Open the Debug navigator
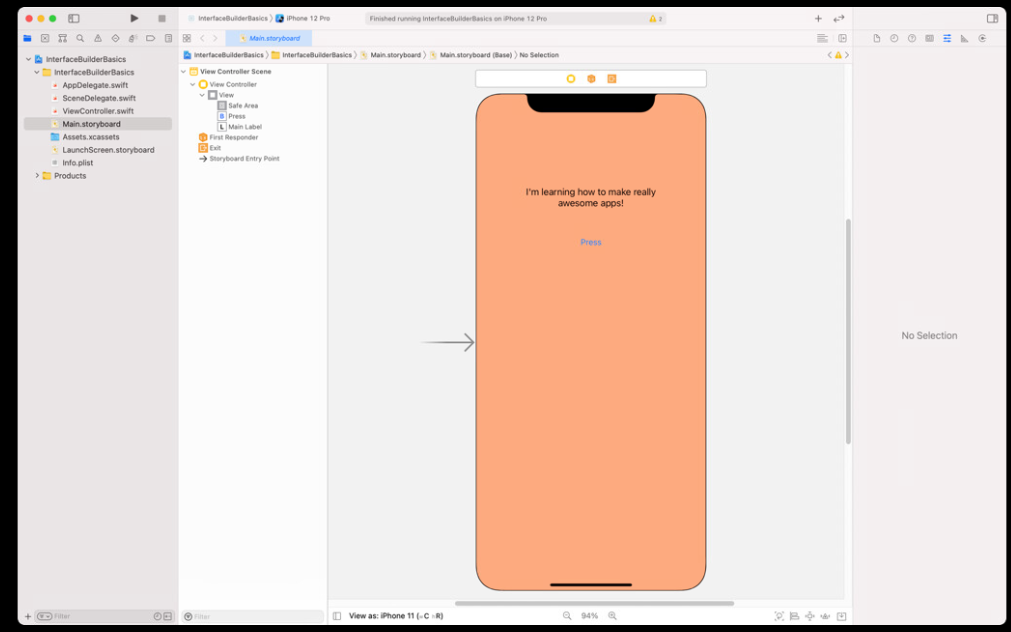 pos(133,39)
